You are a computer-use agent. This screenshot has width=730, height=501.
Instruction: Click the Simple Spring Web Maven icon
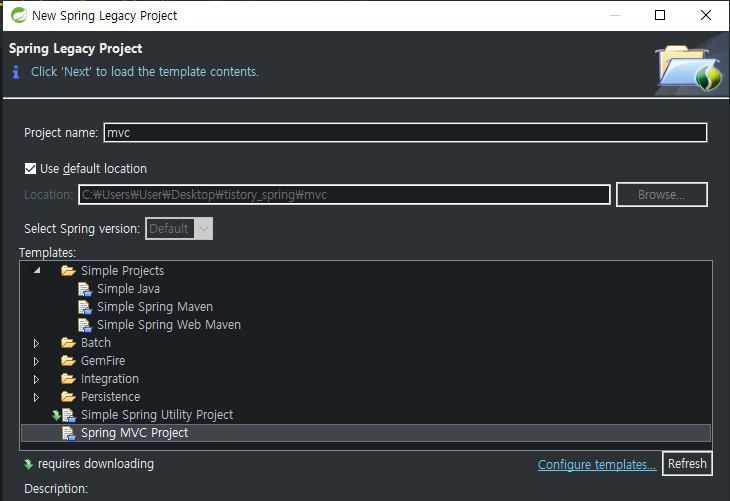(x=85, y=325)
